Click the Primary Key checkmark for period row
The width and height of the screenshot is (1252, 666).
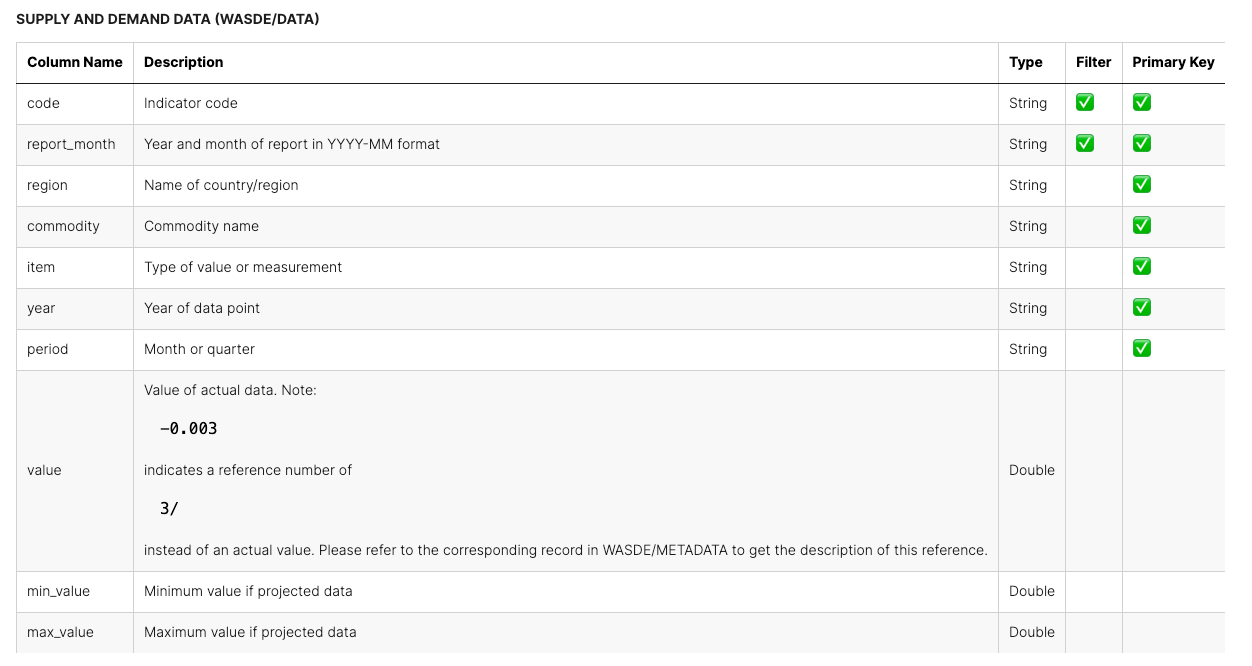pos(1142,349)
